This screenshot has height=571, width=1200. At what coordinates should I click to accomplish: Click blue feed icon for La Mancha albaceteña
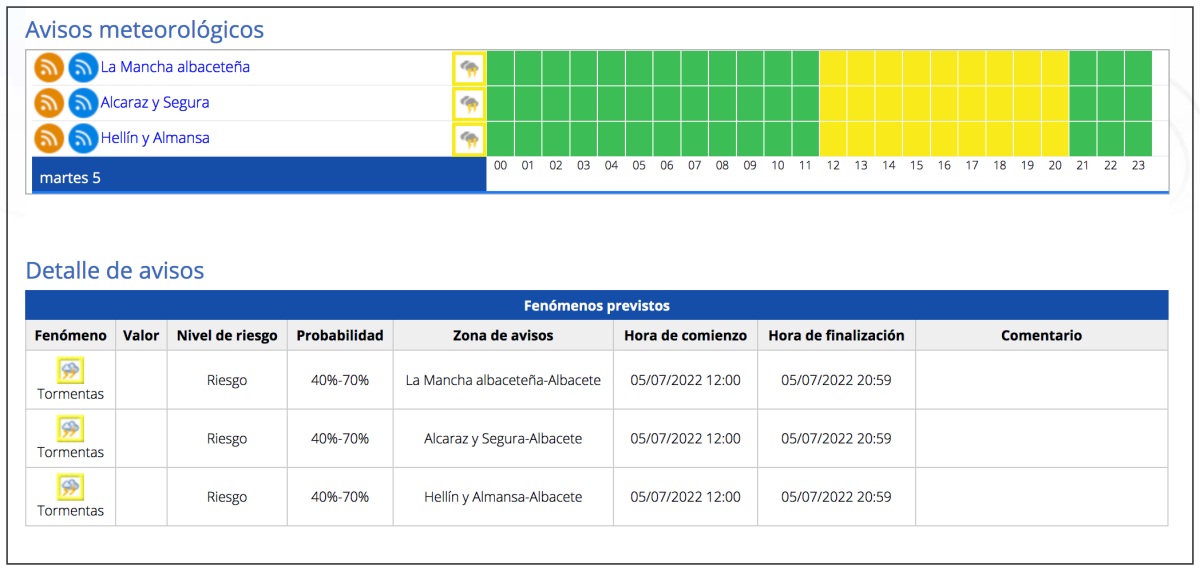[83, 68]
